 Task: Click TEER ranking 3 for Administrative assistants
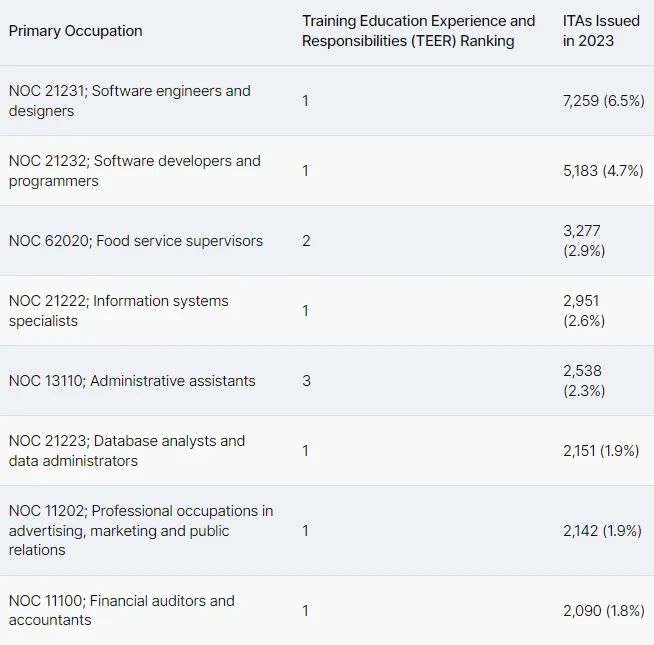[x=306, y=381]
